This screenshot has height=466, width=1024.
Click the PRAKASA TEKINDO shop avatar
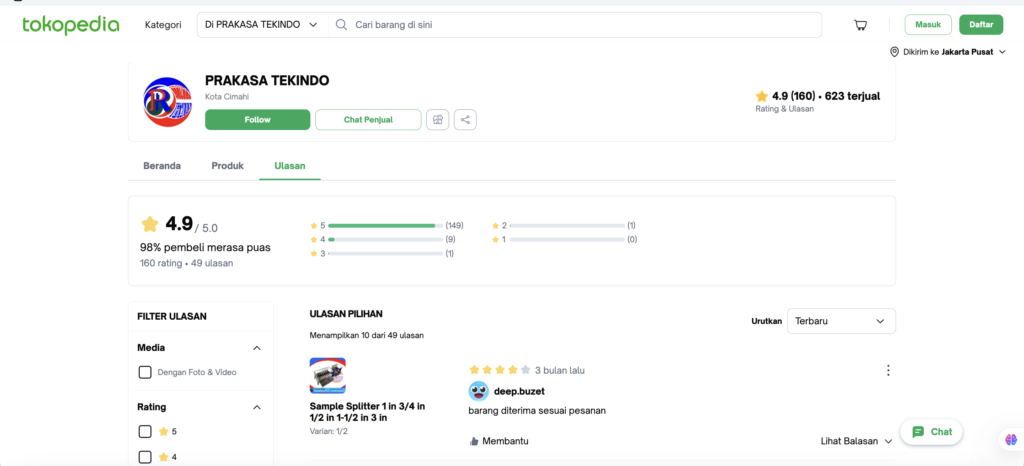click(167, 101)
